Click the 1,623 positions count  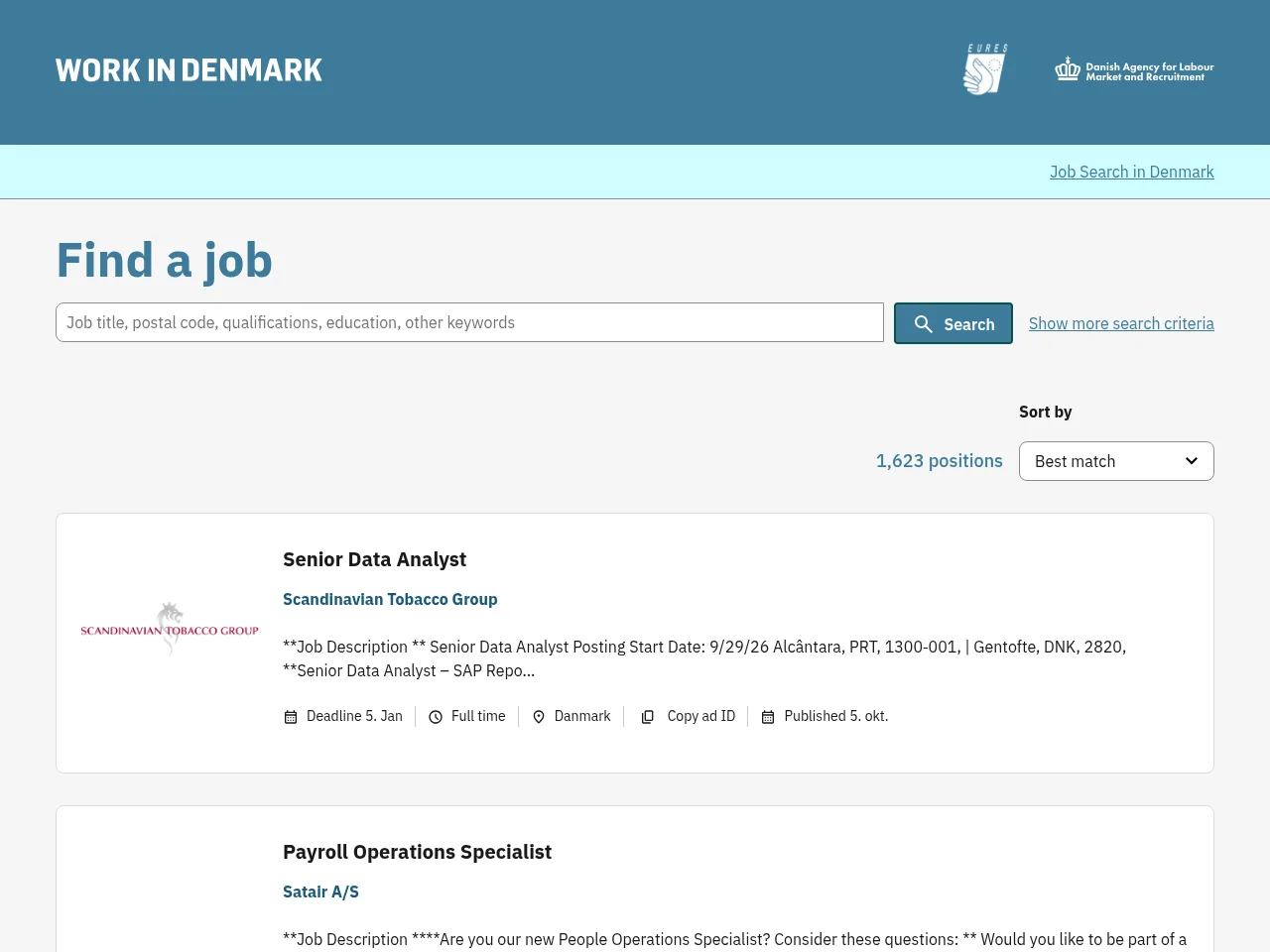click(x=939, y=461)
